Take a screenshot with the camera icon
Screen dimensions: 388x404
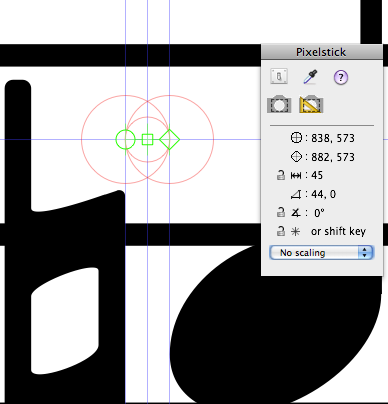279,105
